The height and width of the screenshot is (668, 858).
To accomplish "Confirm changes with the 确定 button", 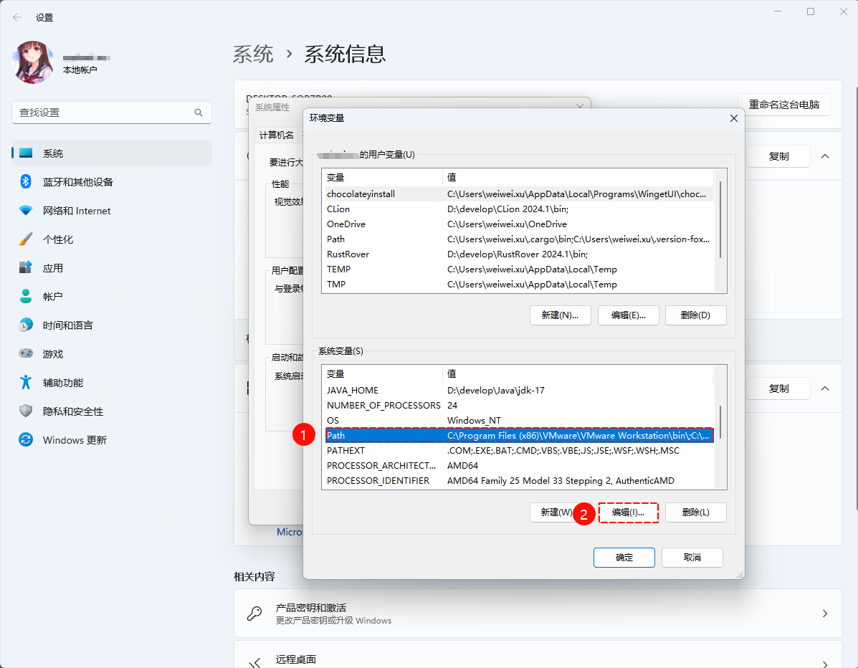I will [x=623, y=558].
